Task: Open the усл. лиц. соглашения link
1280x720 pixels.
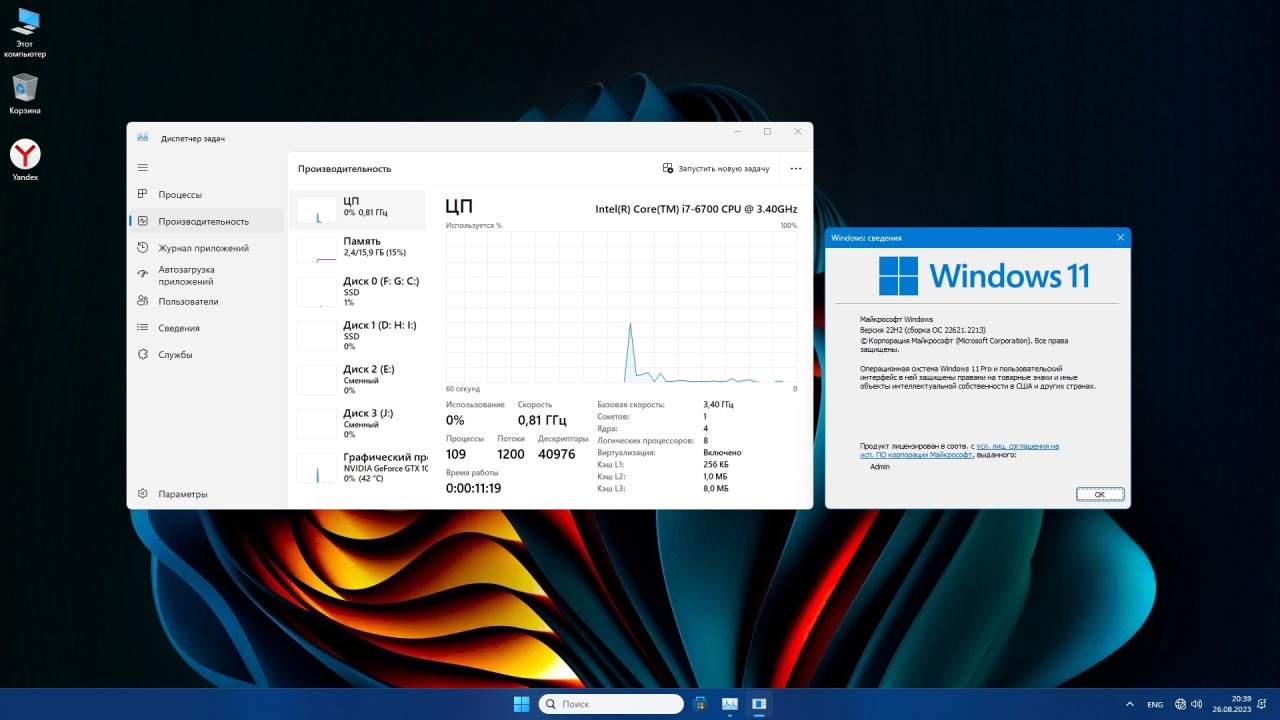Action: [x=1018, y=446]
